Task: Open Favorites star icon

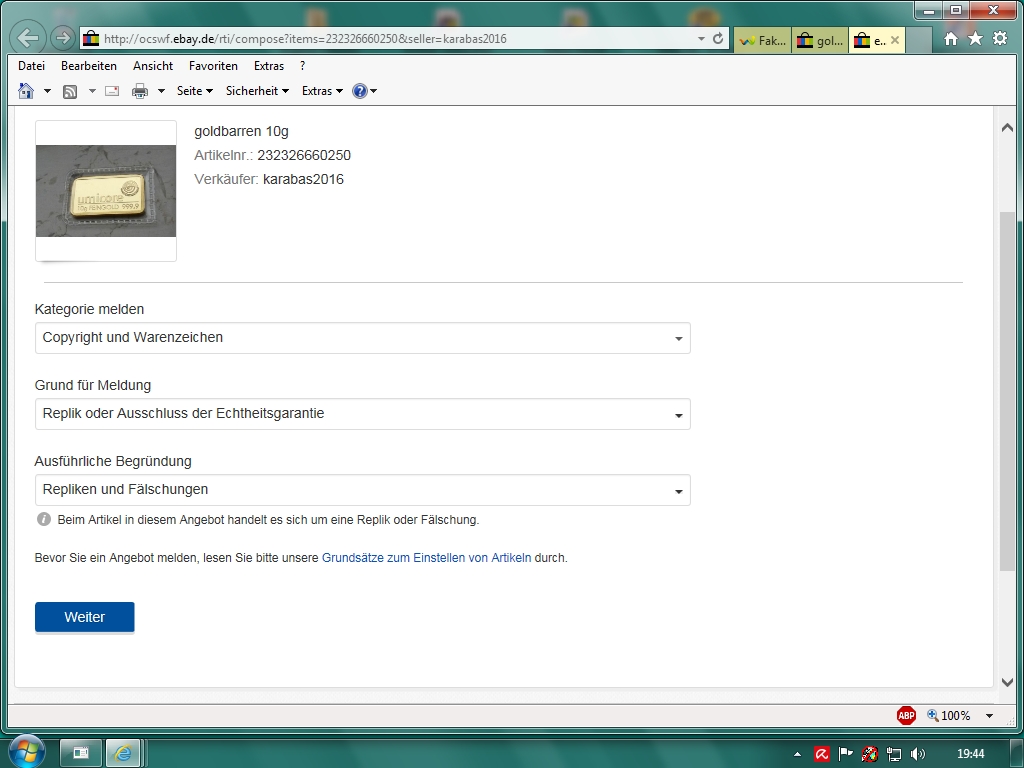Action: pos(975,39)
